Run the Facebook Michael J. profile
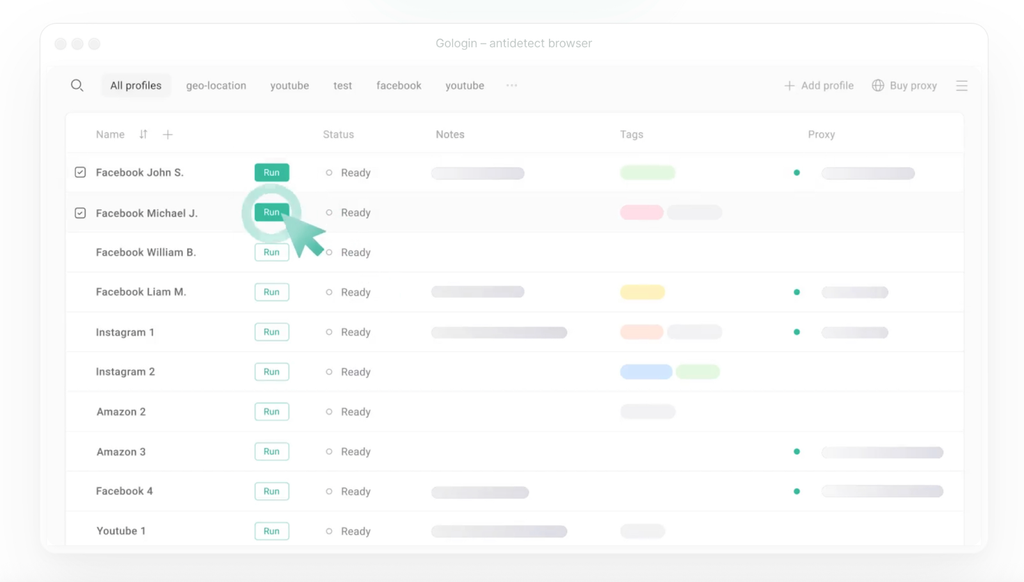The height and width of the screenshot is (582, 1024). click(x=272, y=212)
